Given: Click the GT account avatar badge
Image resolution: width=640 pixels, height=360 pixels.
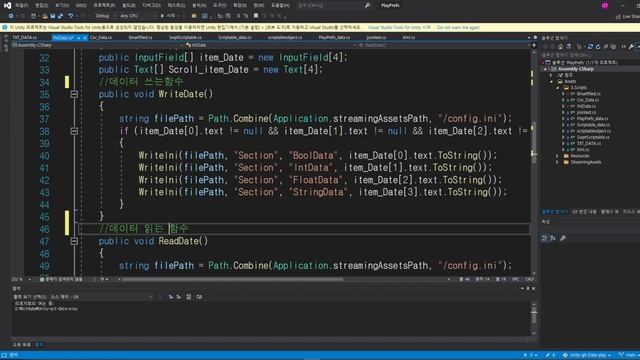Looking at the screenshot, I should pyautogui.click(x=604, y=5).
